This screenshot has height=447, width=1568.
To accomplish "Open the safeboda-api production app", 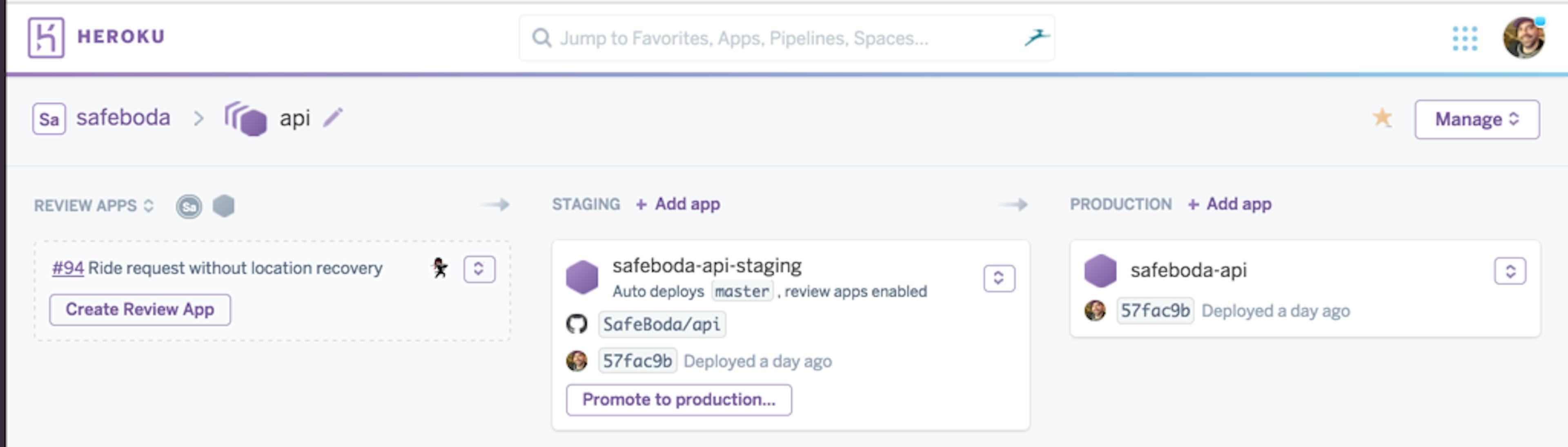I will pos(1188,270).
